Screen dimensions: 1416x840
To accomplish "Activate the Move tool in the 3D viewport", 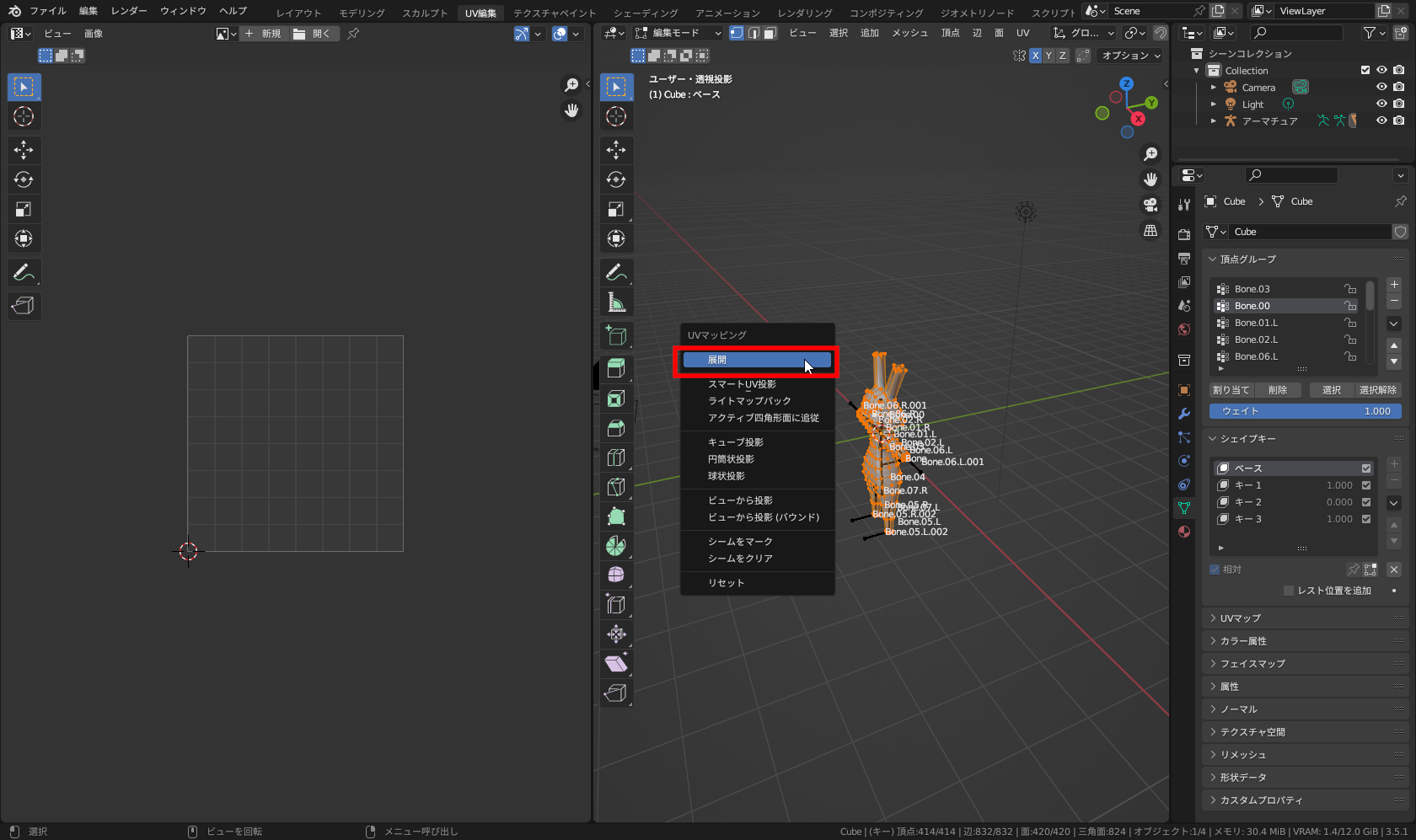I will (616, 149).
